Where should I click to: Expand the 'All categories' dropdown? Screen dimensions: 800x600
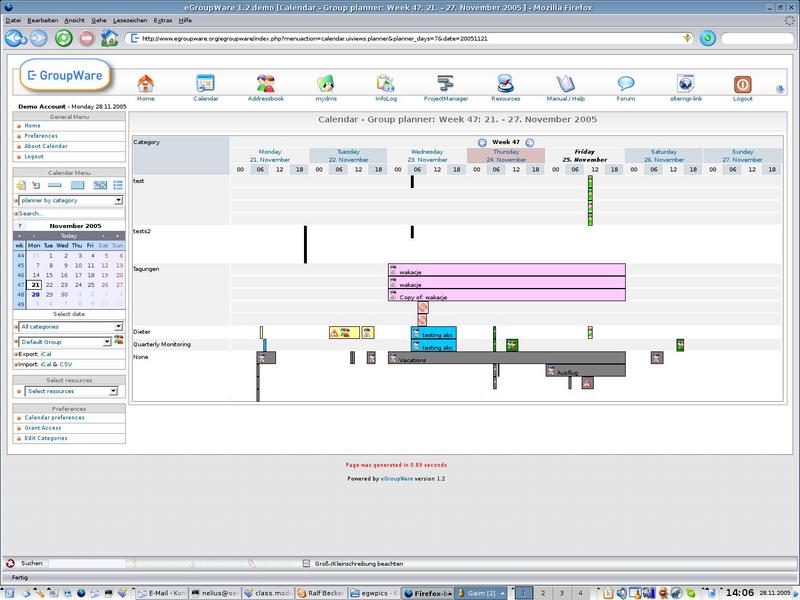tap(69, 327)
